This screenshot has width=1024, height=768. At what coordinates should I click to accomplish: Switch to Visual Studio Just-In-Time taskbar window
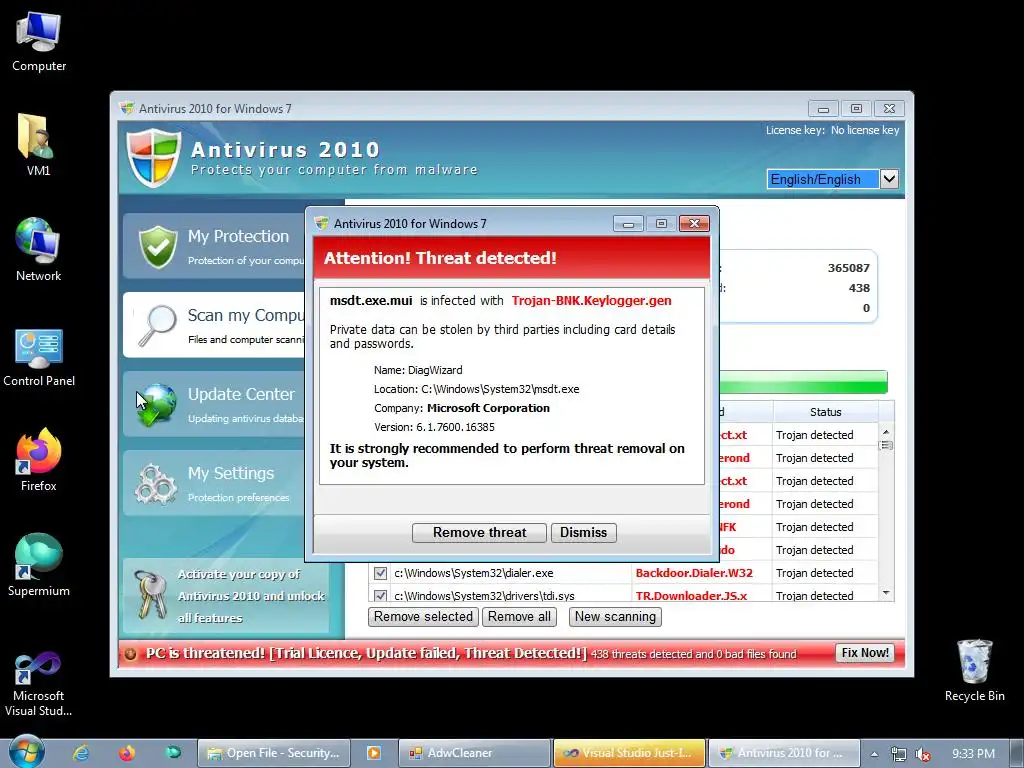(630, 753)
